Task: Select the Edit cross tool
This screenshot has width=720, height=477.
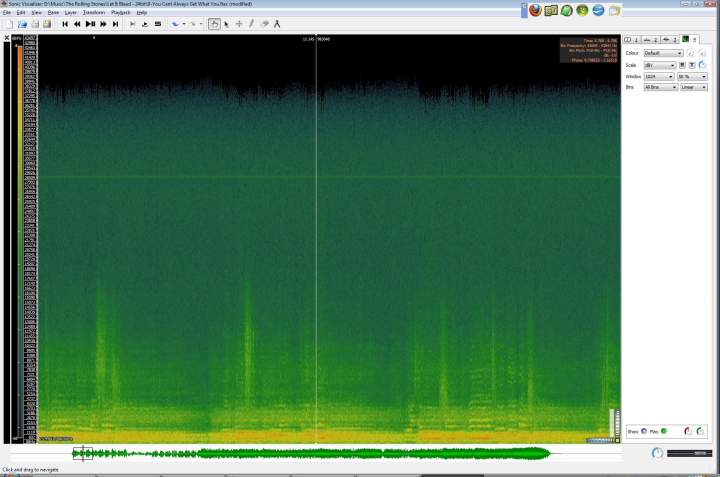Action: [239, 24]
